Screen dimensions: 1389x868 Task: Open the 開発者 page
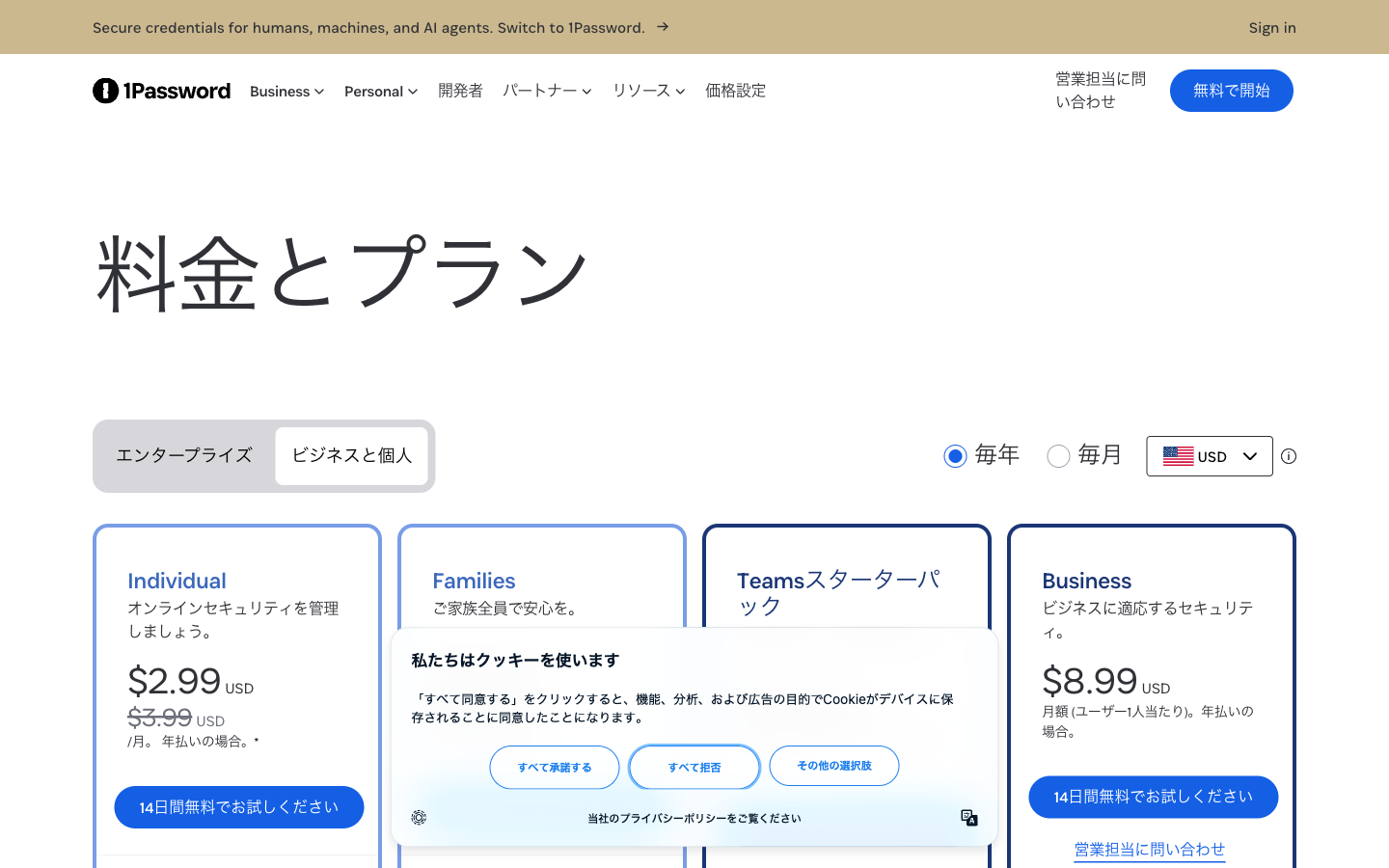tap(460, 91)
